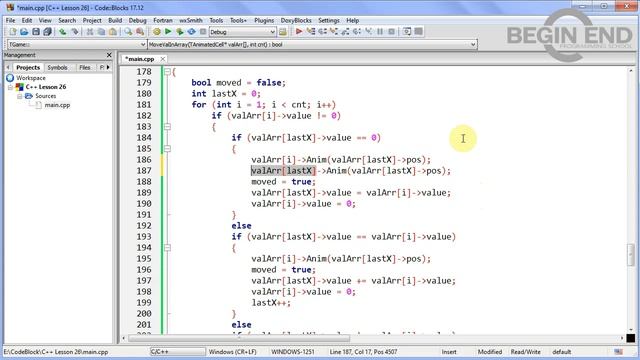
Task: Click the horizontal scrollbar thumb in editor
Action: pyautogui.click(x=239, y=338)
